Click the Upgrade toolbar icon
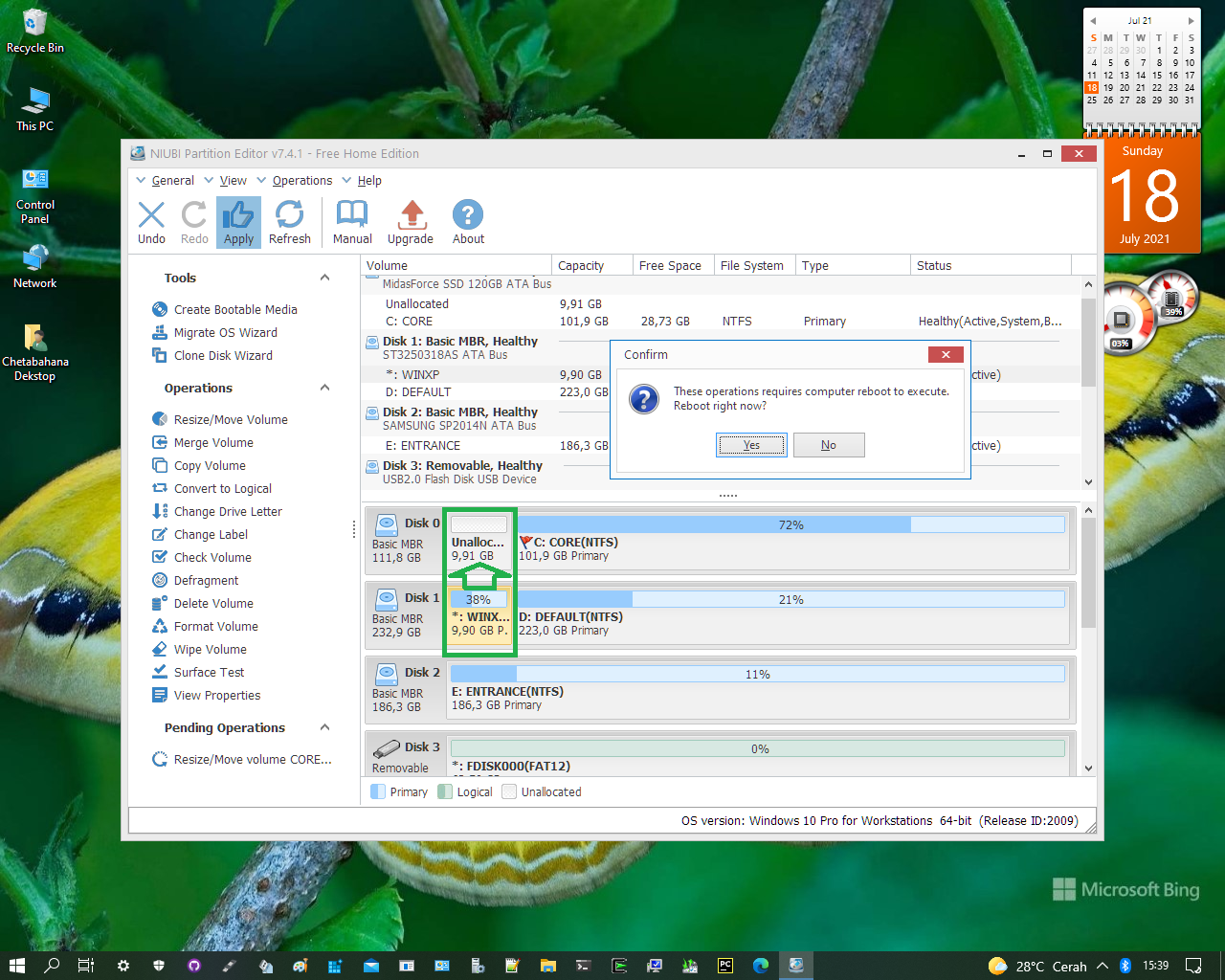This screenshot has width=1225, height=980. point(411,222)
